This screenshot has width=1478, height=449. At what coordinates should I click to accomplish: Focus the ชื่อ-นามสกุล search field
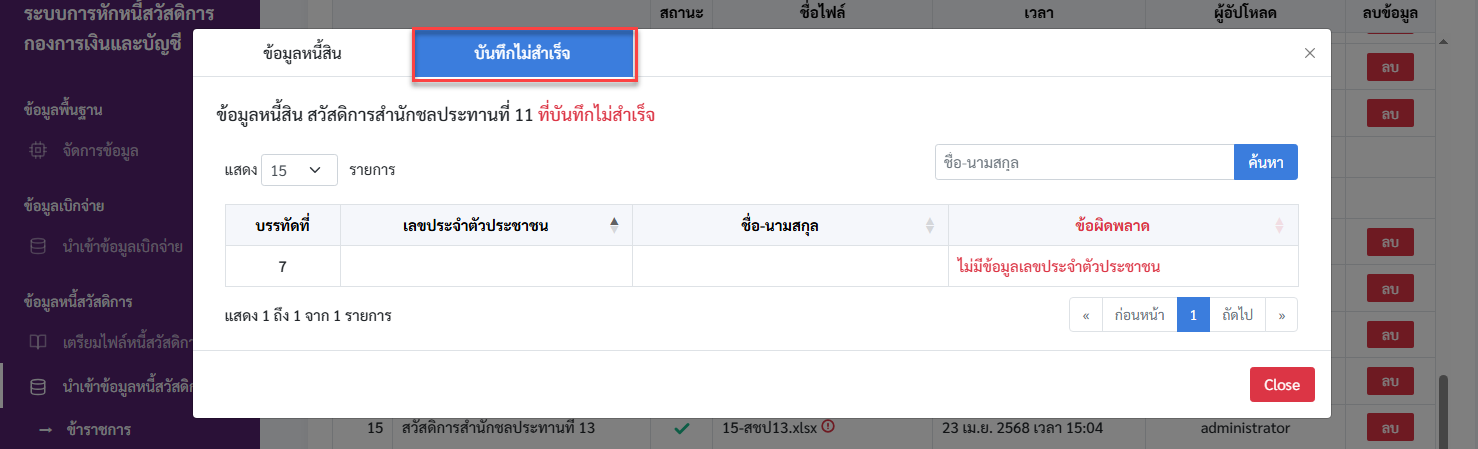1085,162
